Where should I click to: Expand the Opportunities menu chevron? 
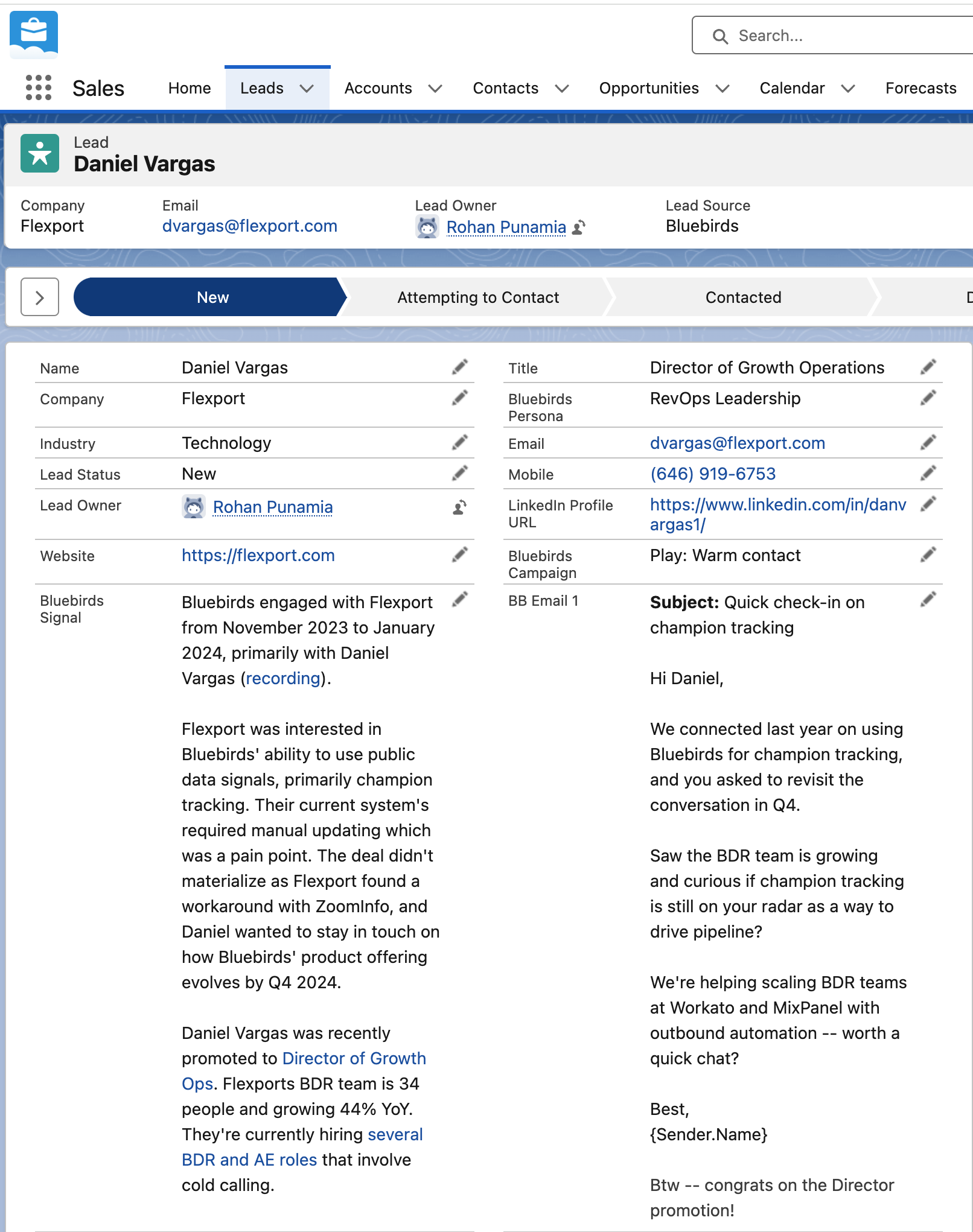tap(723, 89)
